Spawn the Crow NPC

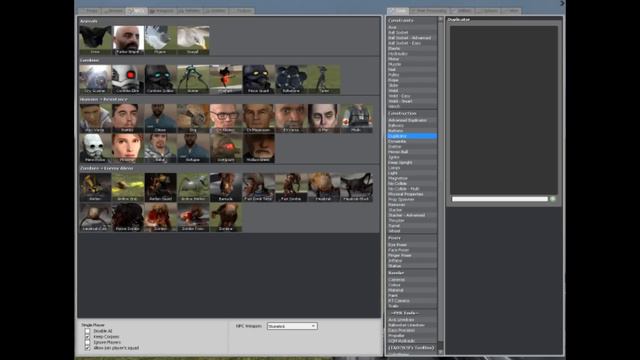[x=96, y=40]
